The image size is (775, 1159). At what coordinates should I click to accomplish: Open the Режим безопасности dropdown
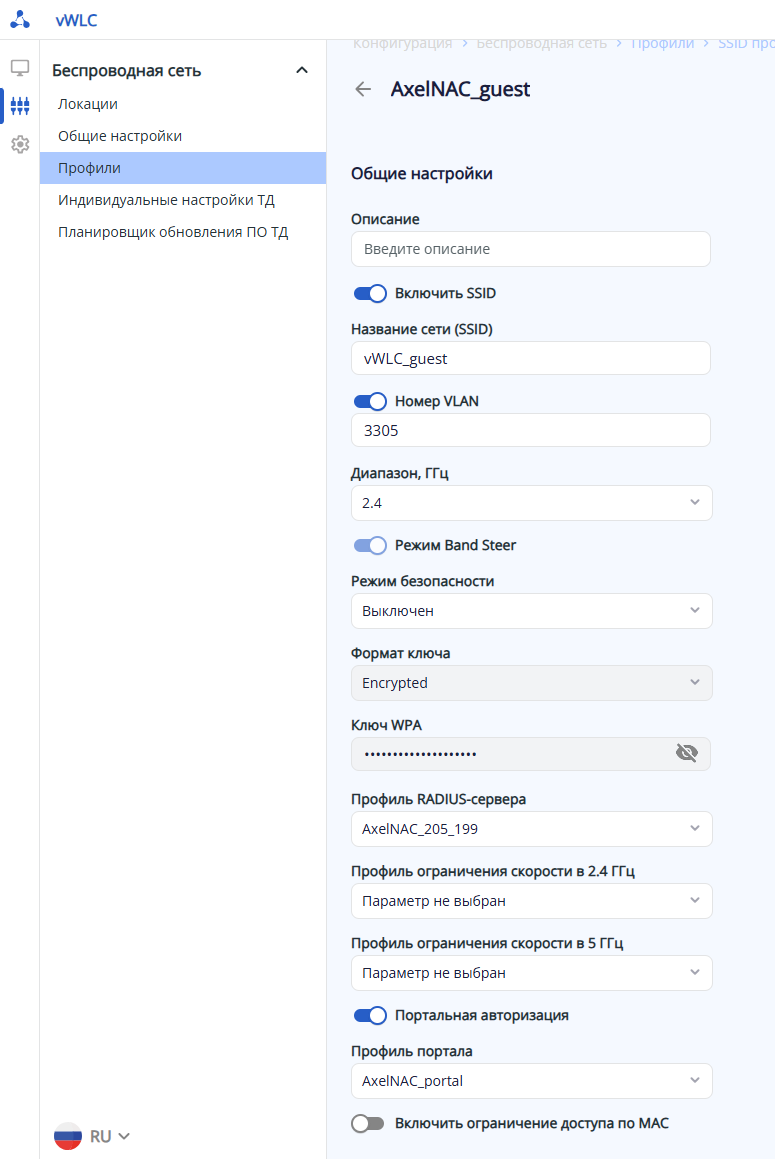(531, 611)
